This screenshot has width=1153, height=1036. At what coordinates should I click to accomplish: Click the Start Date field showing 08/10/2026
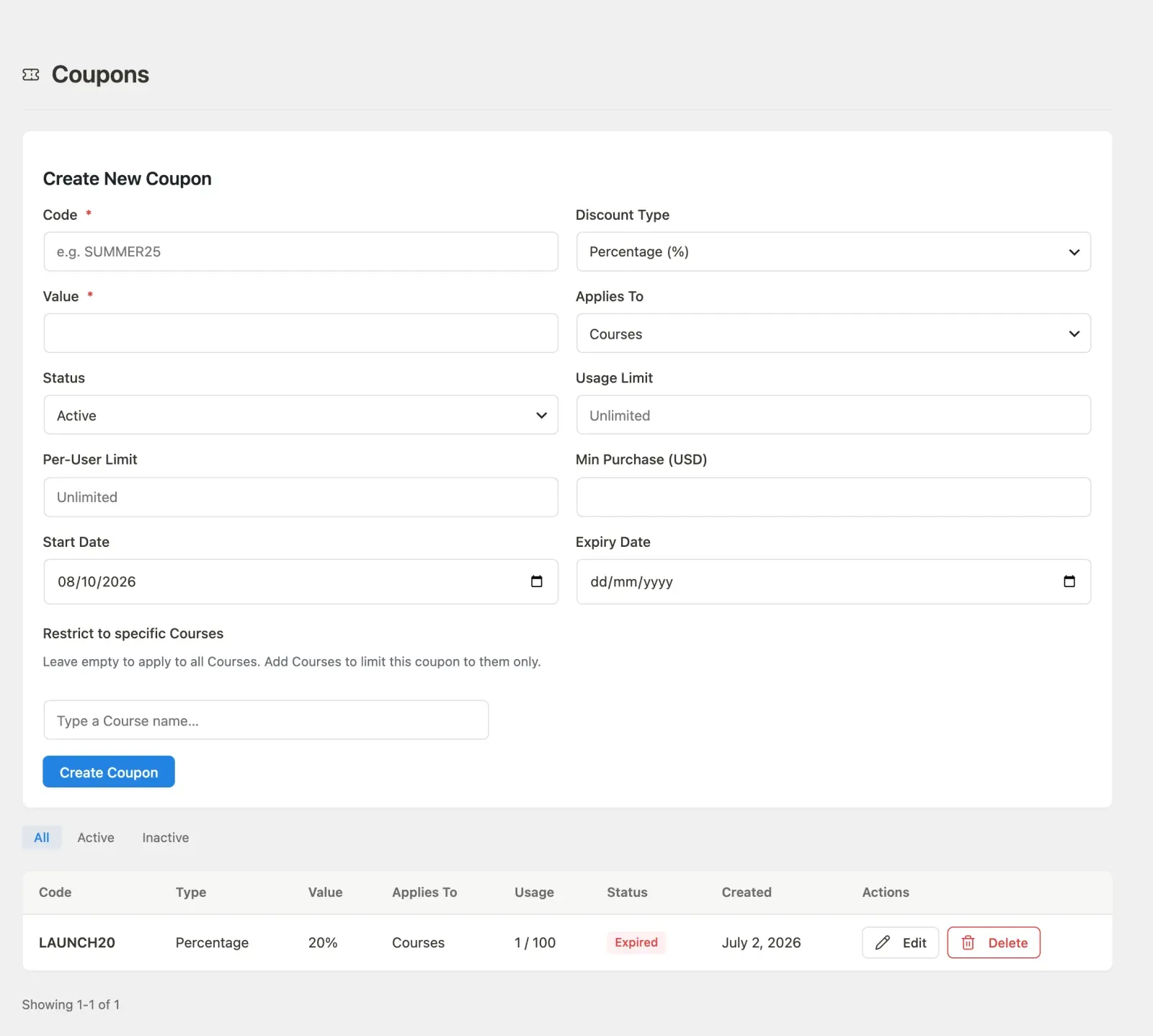tap(301, 581)
